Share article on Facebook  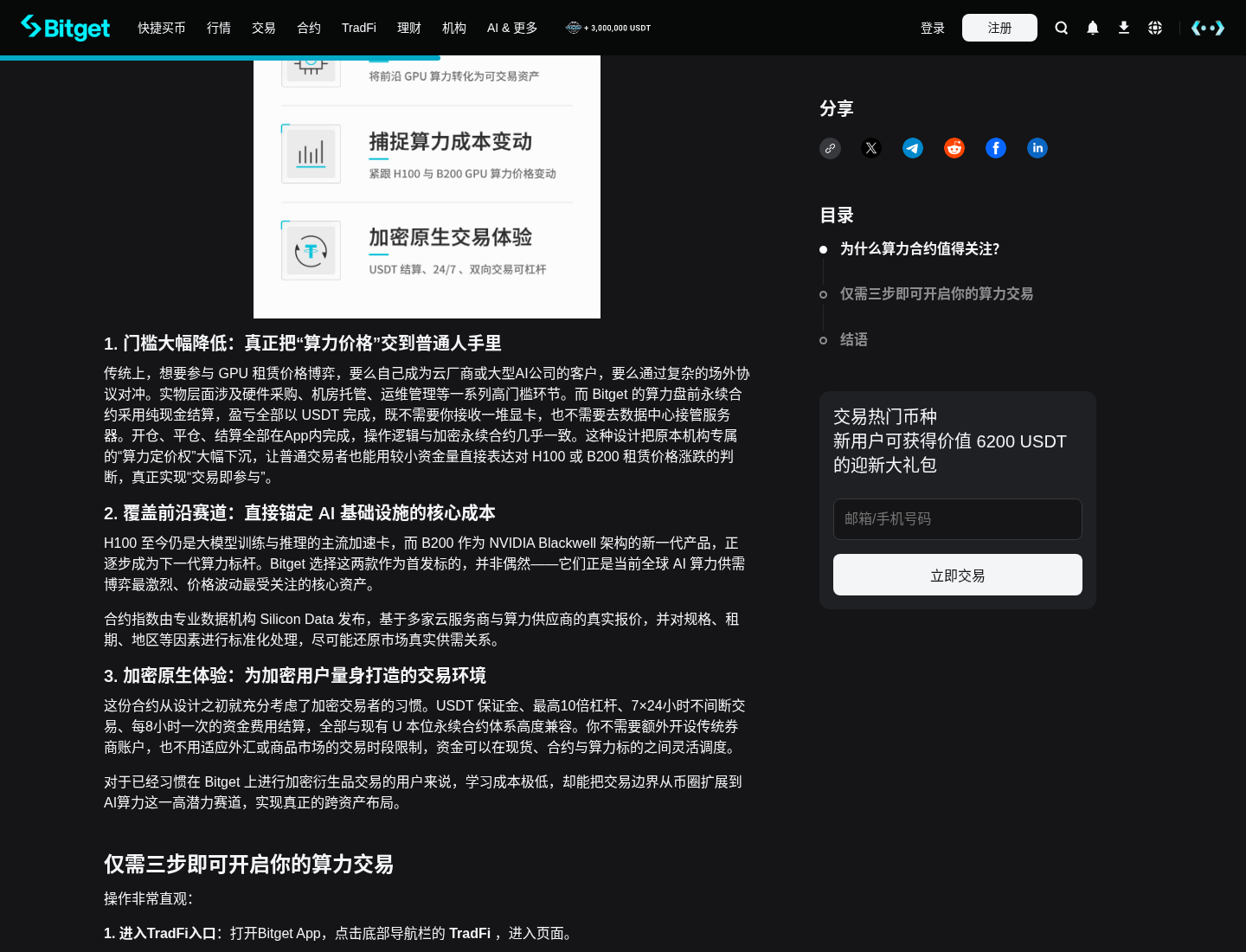(x=996, y=148)
